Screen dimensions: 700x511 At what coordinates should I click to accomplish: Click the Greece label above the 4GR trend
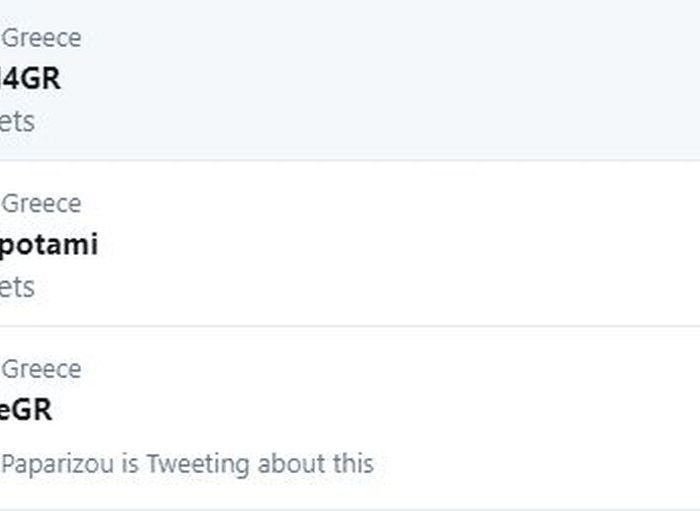coord(41,38)
